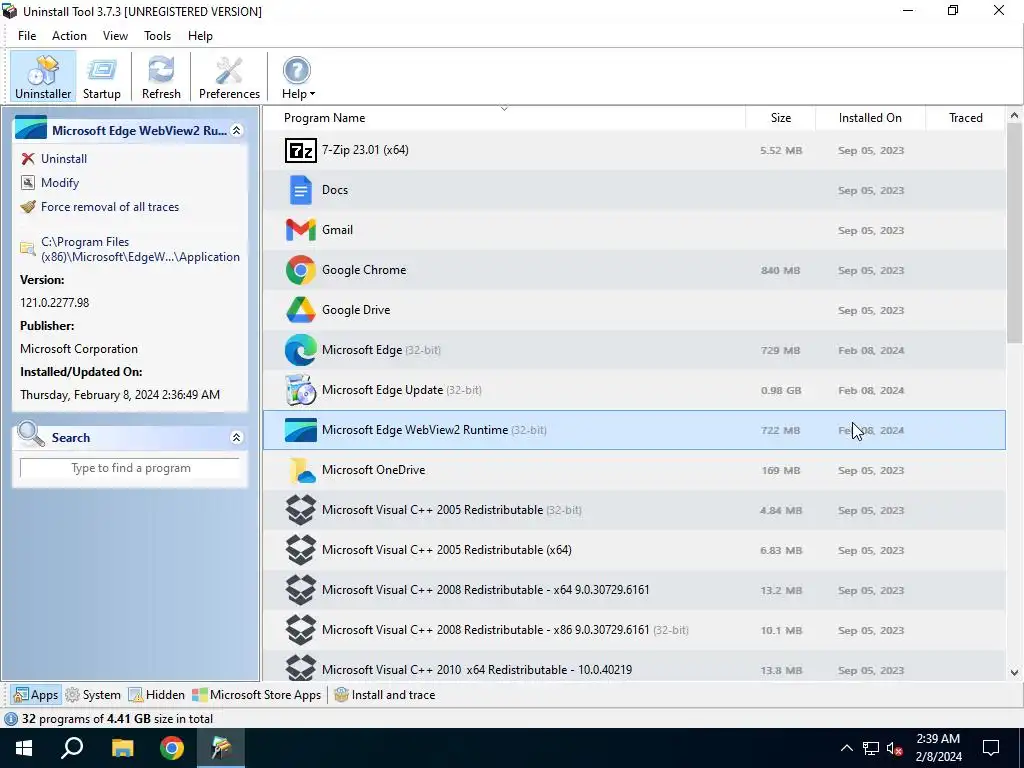Open the program's install folder path

coord(140,249)
